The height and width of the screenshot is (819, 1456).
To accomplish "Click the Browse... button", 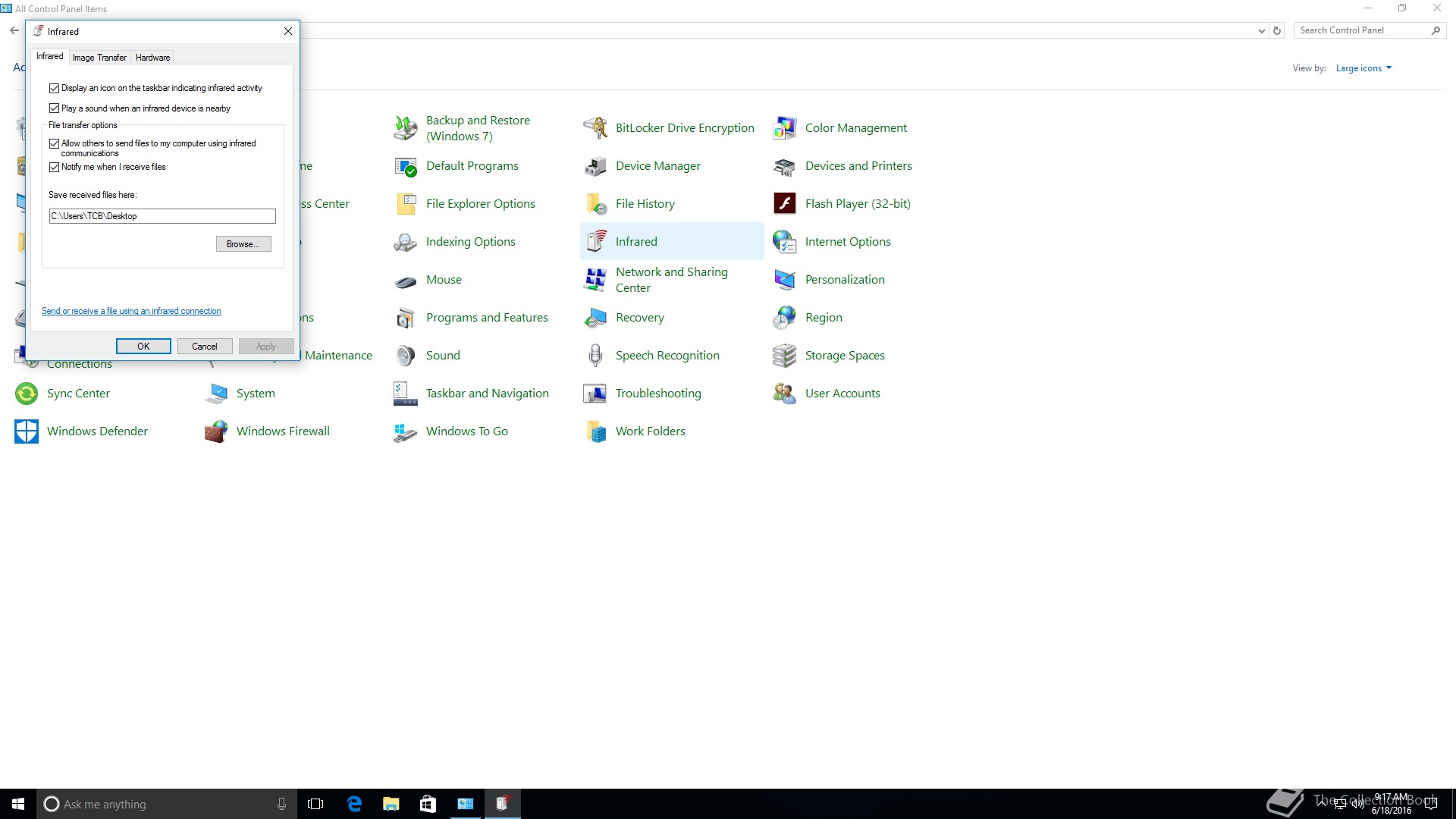I will coord(243,244).
